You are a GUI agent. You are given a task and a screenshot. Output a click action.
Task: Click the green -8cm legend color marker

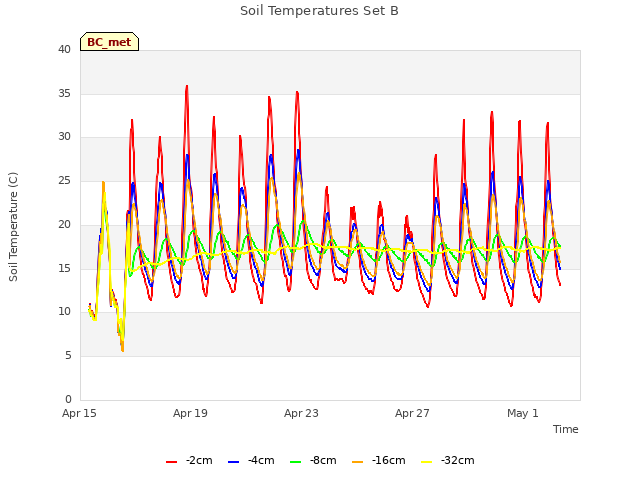[x=296, y=462]
